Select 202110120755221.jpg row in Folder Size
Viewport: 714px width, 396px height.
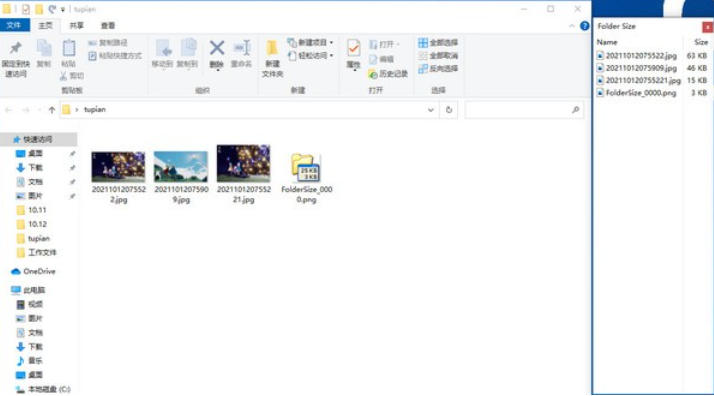[x=652, y=80]
